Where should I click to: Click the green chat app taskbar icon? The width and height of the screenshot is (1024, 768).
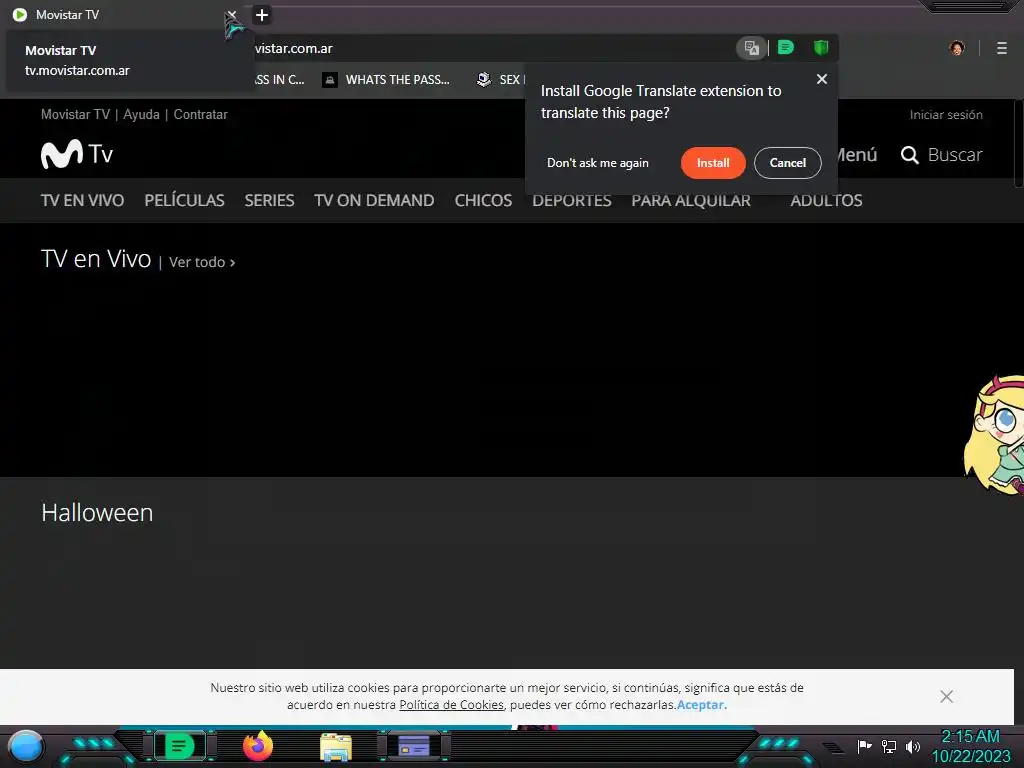click(x=179, y=746)
